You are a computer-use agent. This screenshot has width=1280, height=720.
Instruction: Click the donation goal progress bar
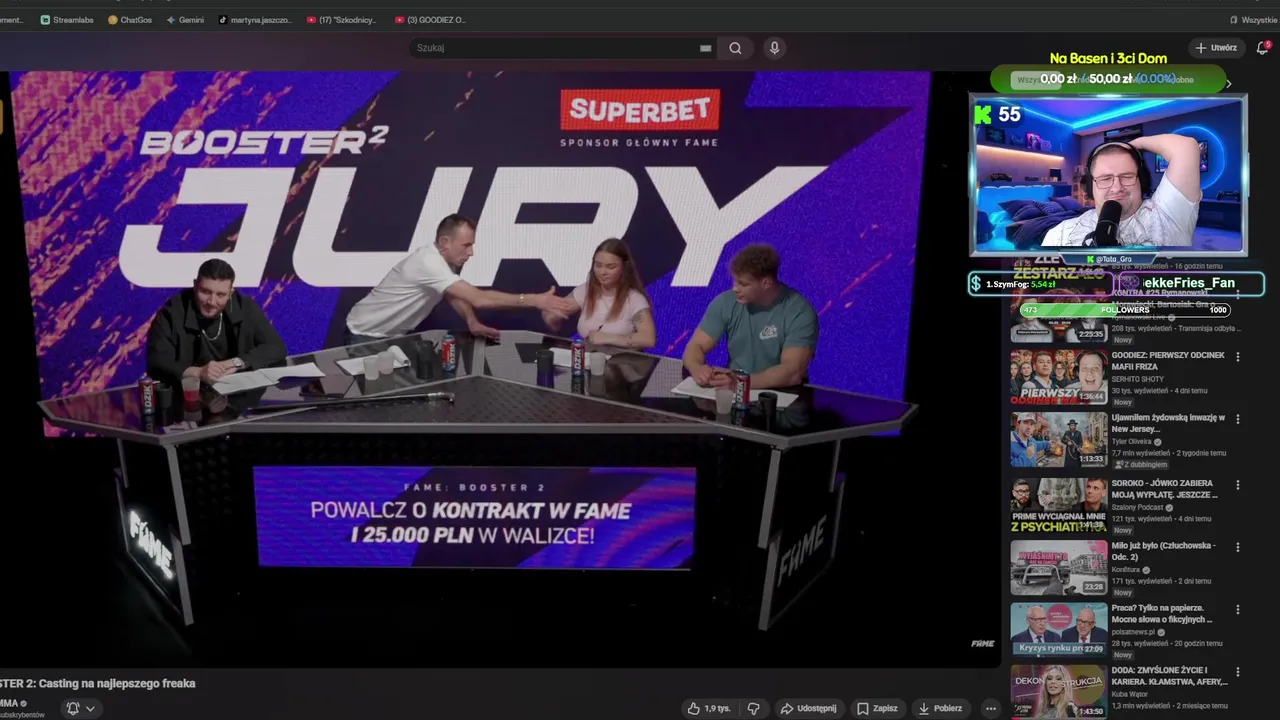[x=1108, y=79]
